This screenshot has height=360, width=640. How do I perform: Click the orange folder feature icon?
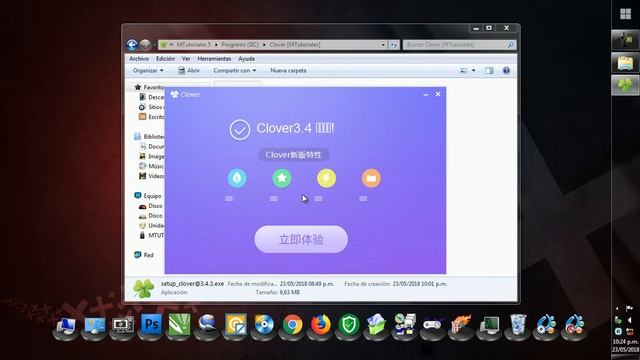(371, 178)
